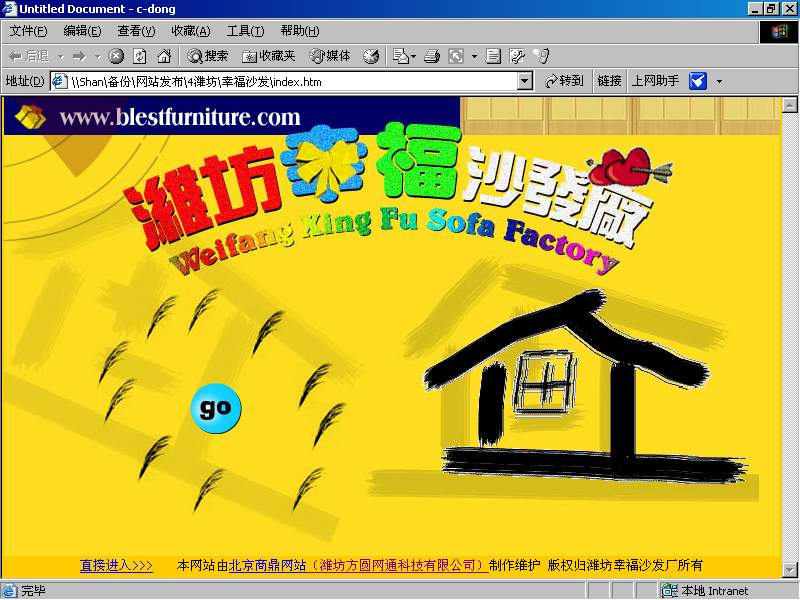
Task: Click the Go (转到) button
Action: pos(564,81)
